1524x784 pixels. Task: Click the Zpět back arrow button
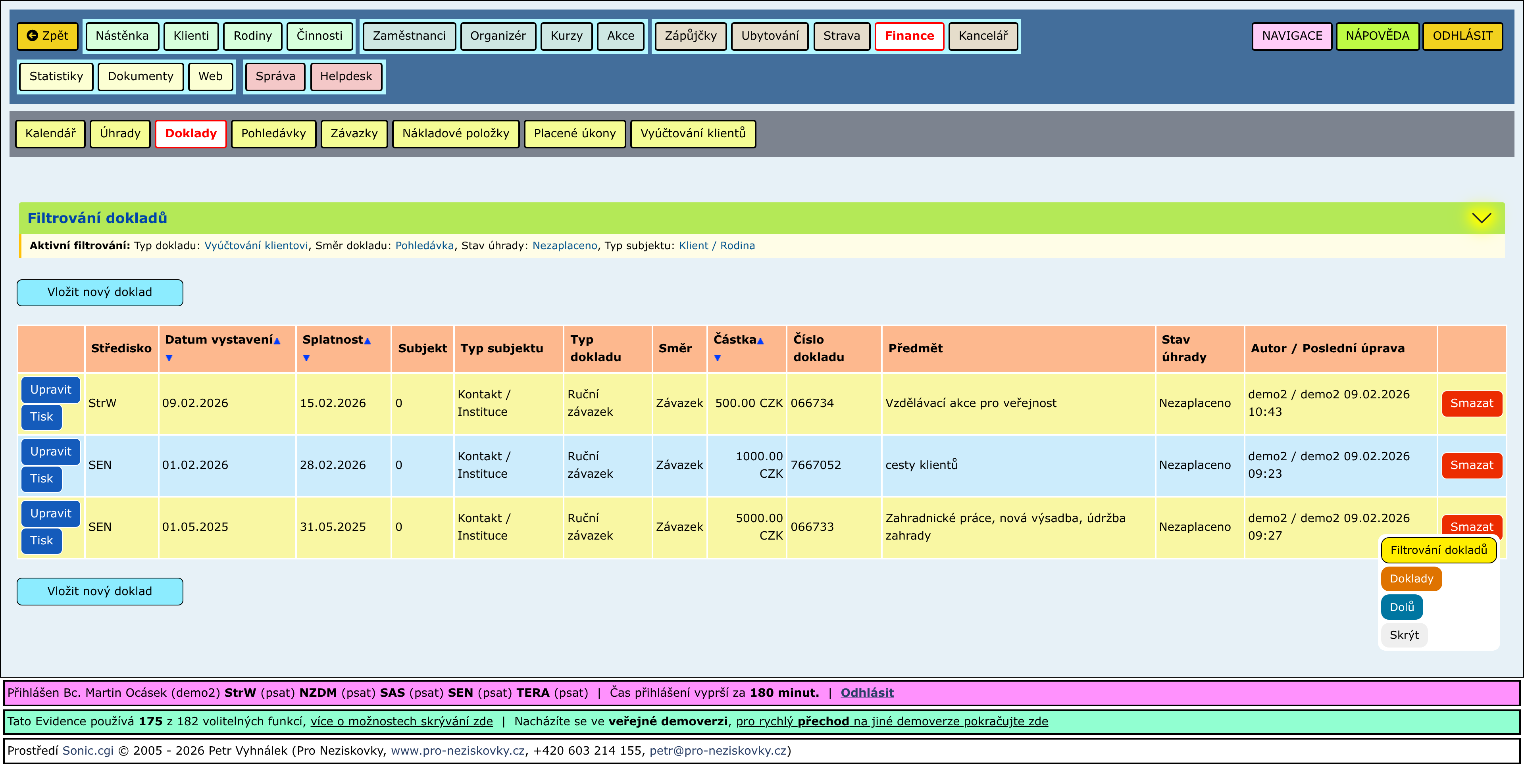point(47,36)
